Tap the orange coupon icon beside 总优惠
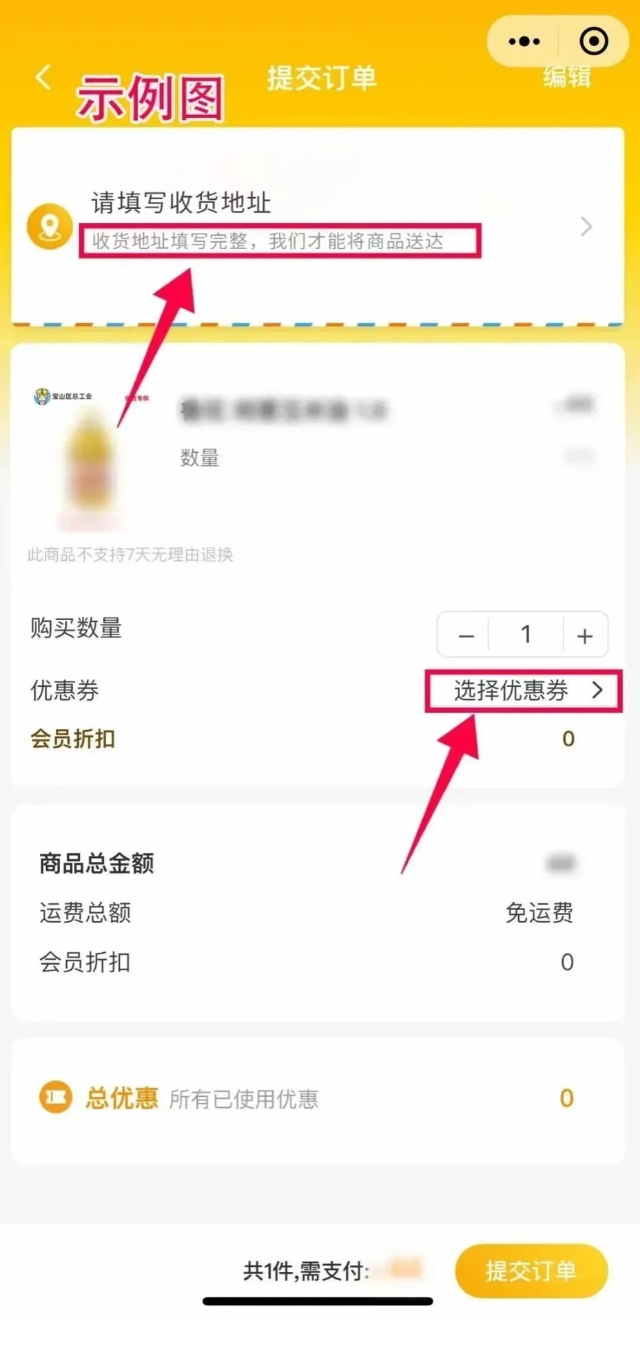Image resolution: width=640 pixels, height=1349 pixels. pos(56,1098)
